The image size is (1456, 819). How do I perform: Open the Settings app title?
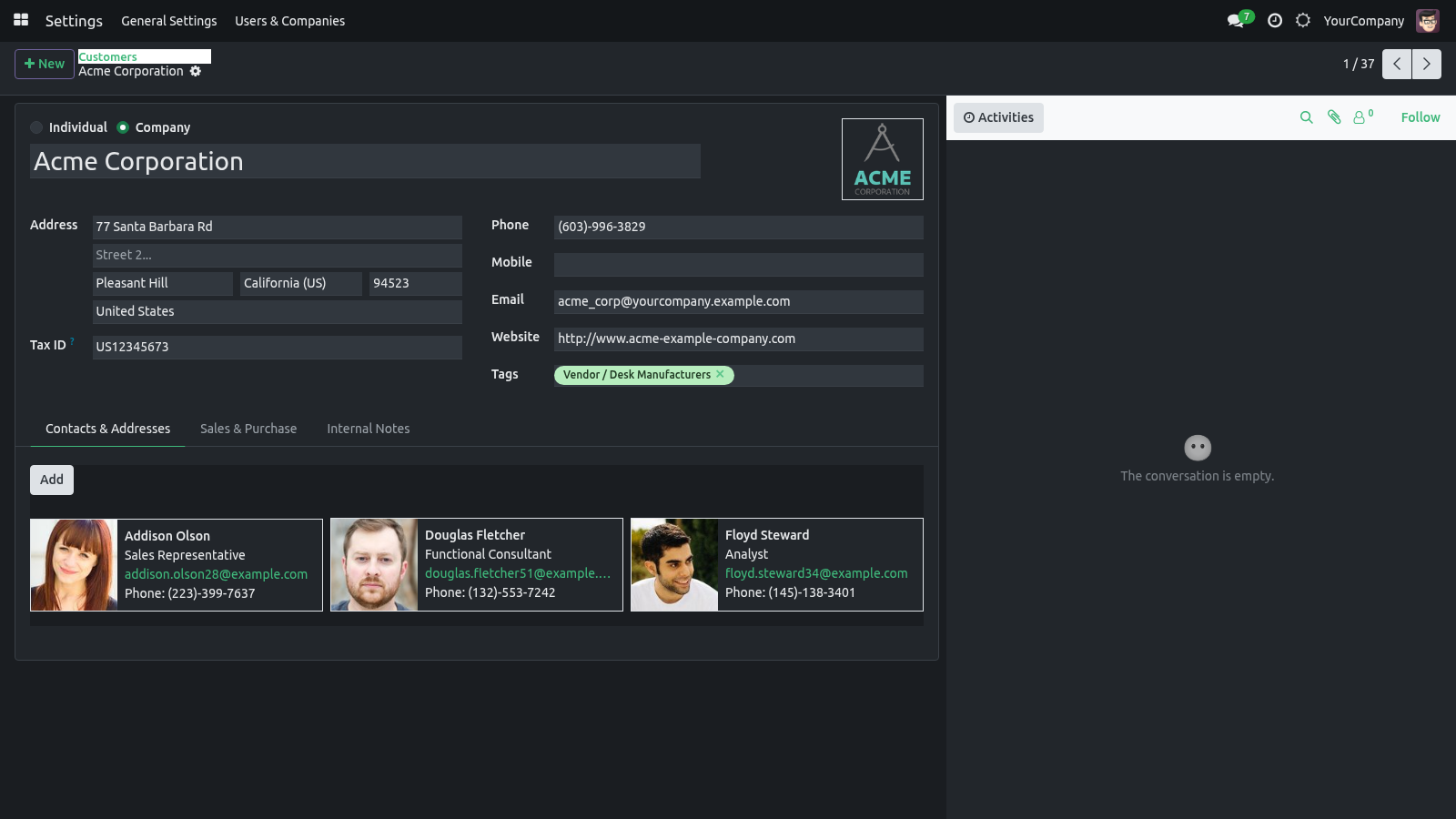point(74,21)
